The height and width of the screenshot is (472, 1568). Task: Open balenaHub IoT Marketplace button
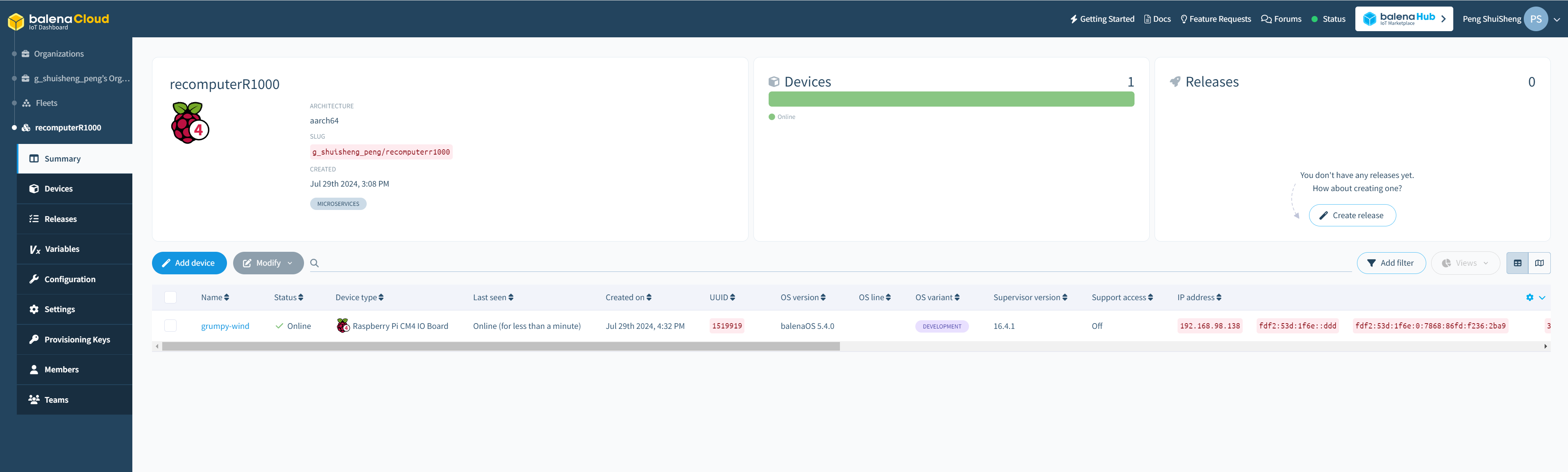click(1404, 19)
